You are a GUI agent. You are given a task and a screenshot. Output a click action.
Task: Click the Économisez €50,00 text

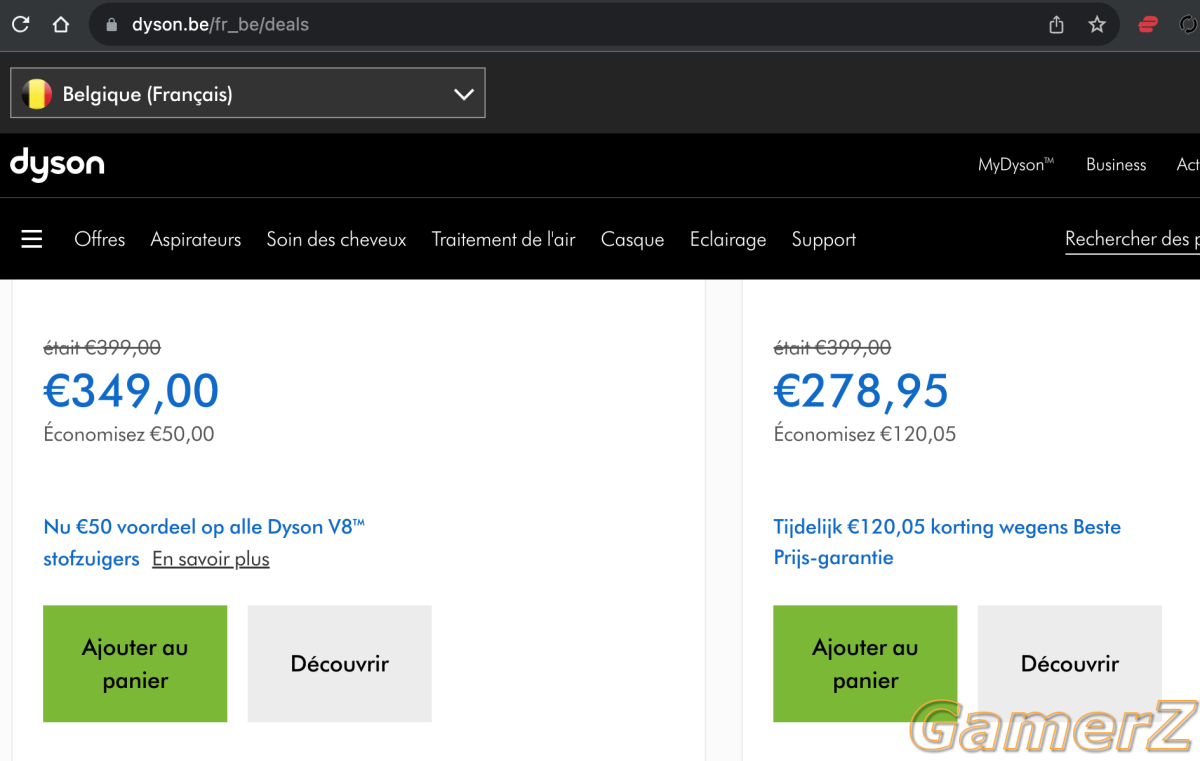(x=129, y=434)
